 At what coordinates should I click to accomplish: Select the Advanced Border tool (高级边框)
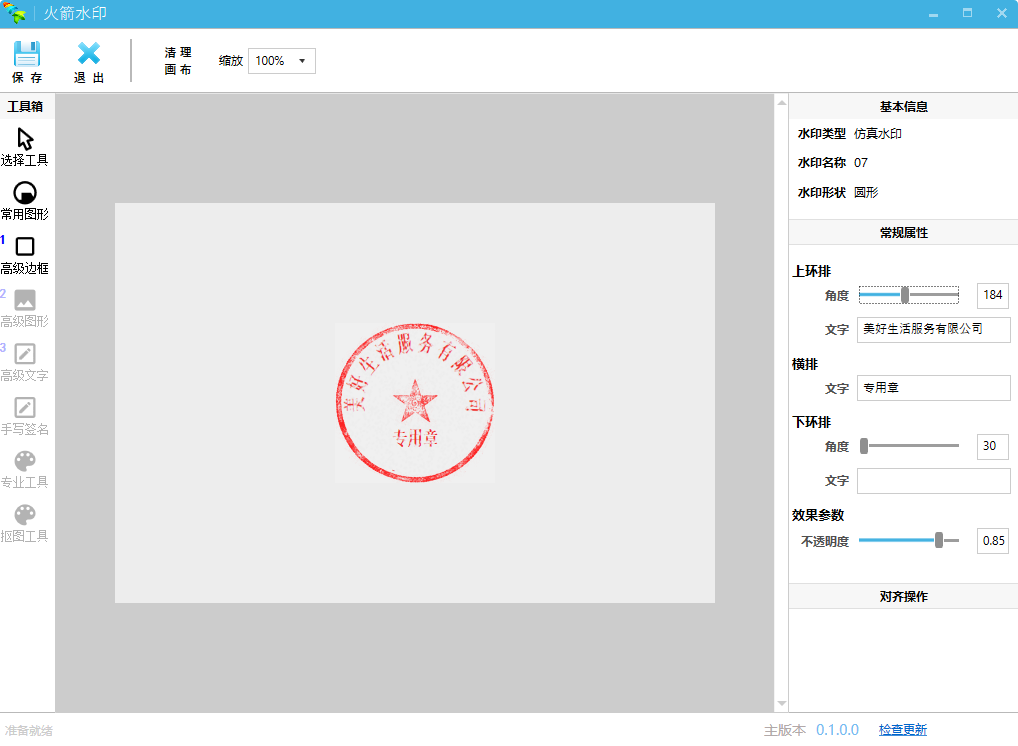25,255
